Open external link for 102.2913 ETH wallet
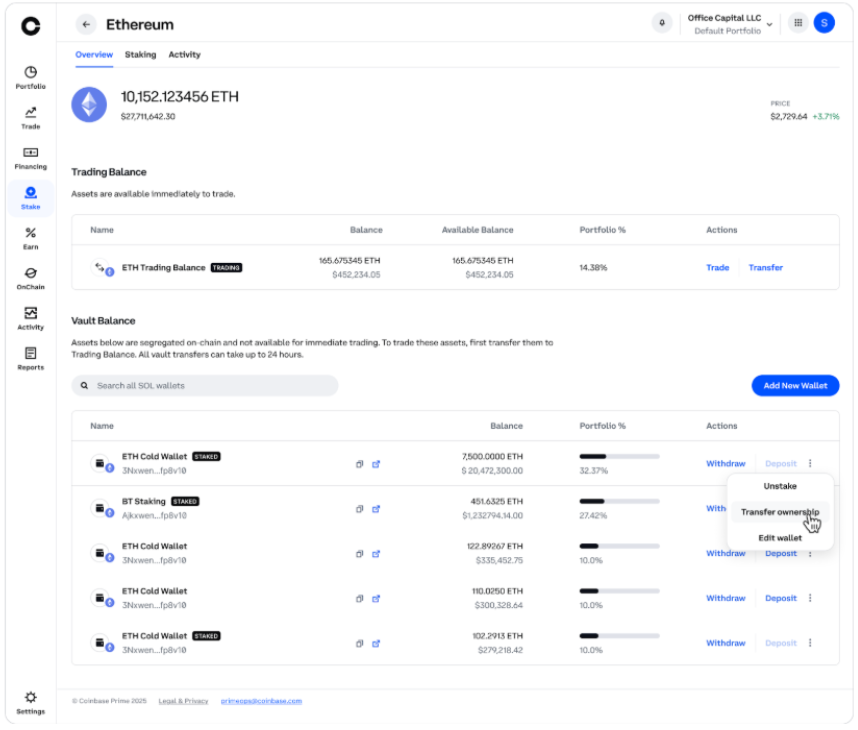This screenshot has height=730, width=858. coord(376,644)
